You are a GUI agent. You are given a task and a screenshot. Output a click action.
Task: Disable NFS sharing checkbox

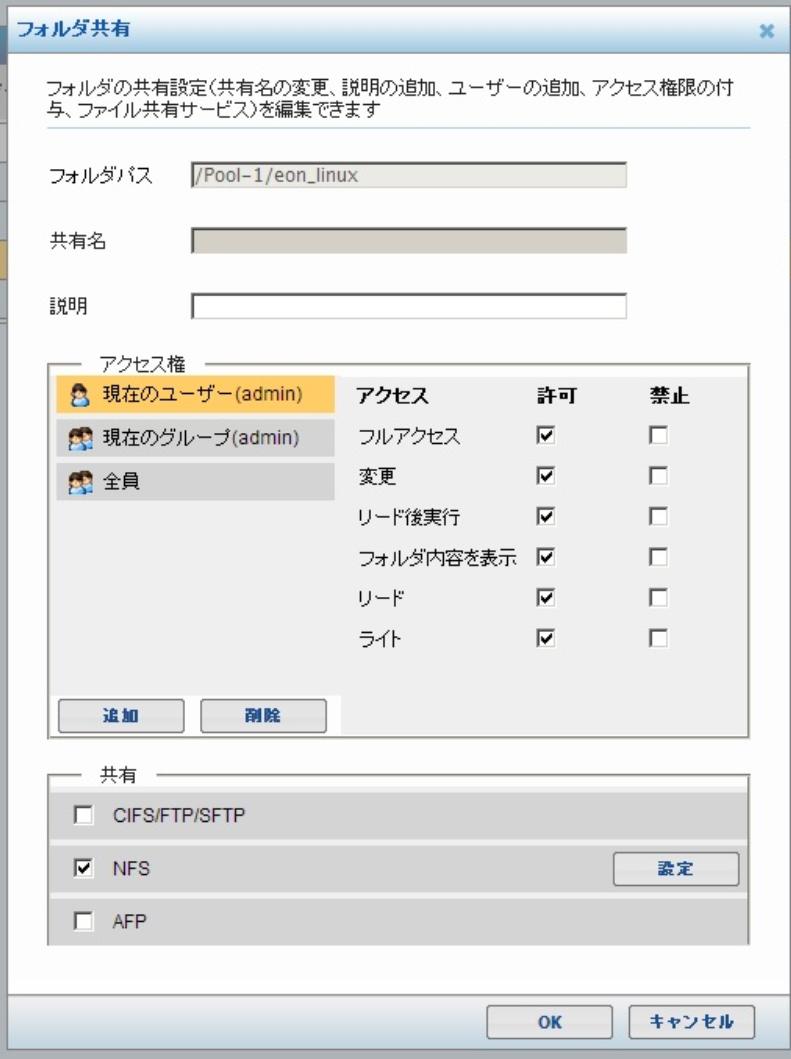[83, 870]
